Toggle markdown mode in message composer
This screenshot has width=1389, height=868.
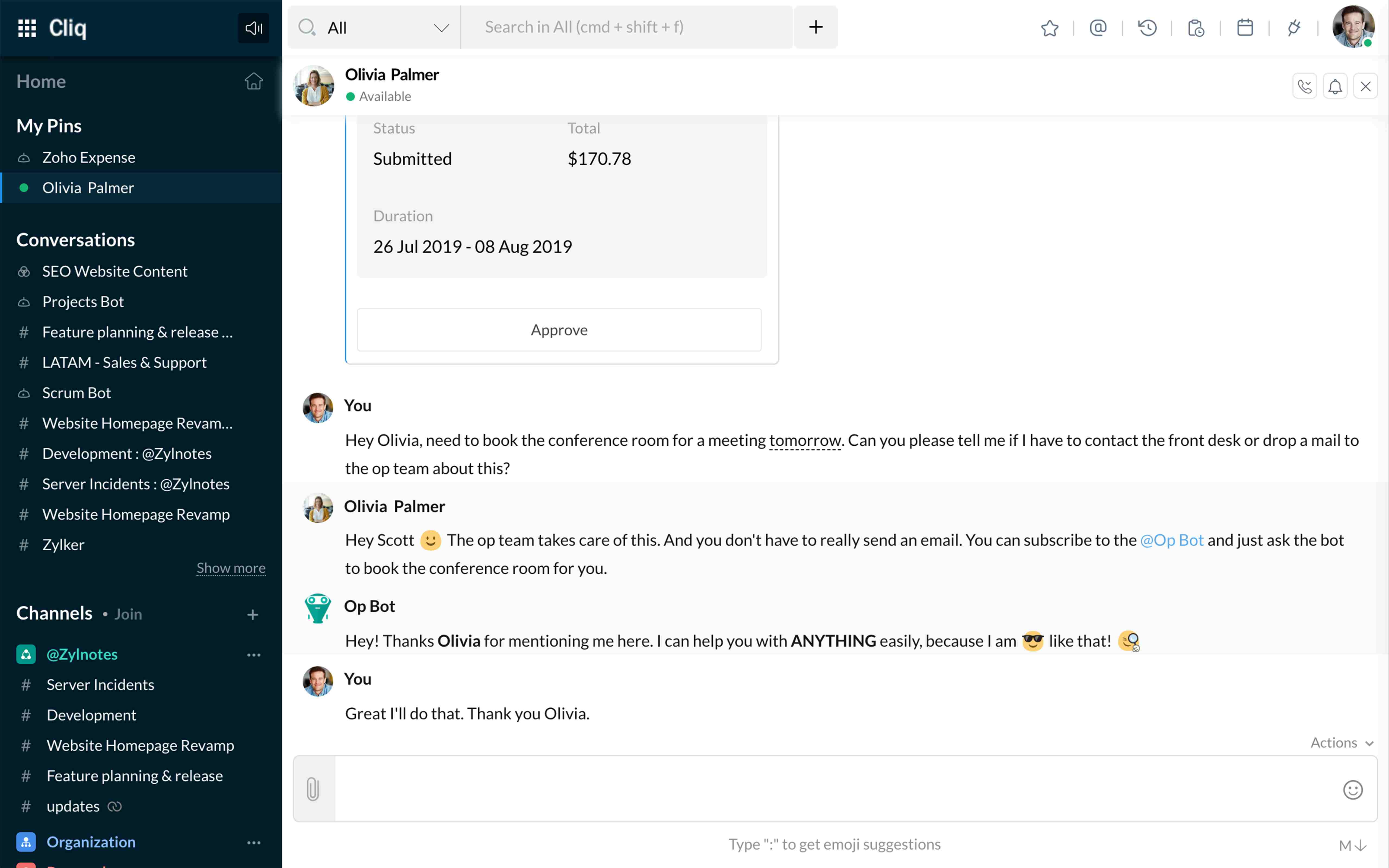pyautogui.click(x=1352, y=845)
